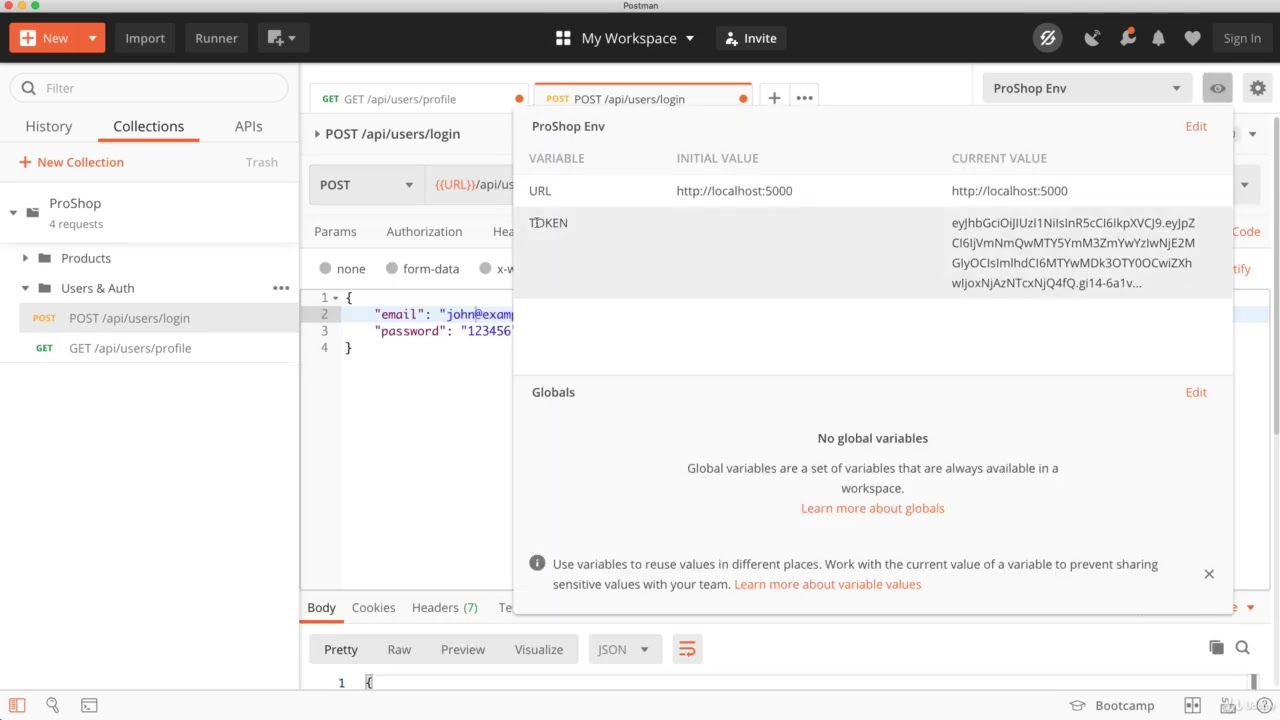Image resolution: width=1280 pixels, height=720 pixels.
Task: Collapse the ProShop collection
Action: coord(13,212)
